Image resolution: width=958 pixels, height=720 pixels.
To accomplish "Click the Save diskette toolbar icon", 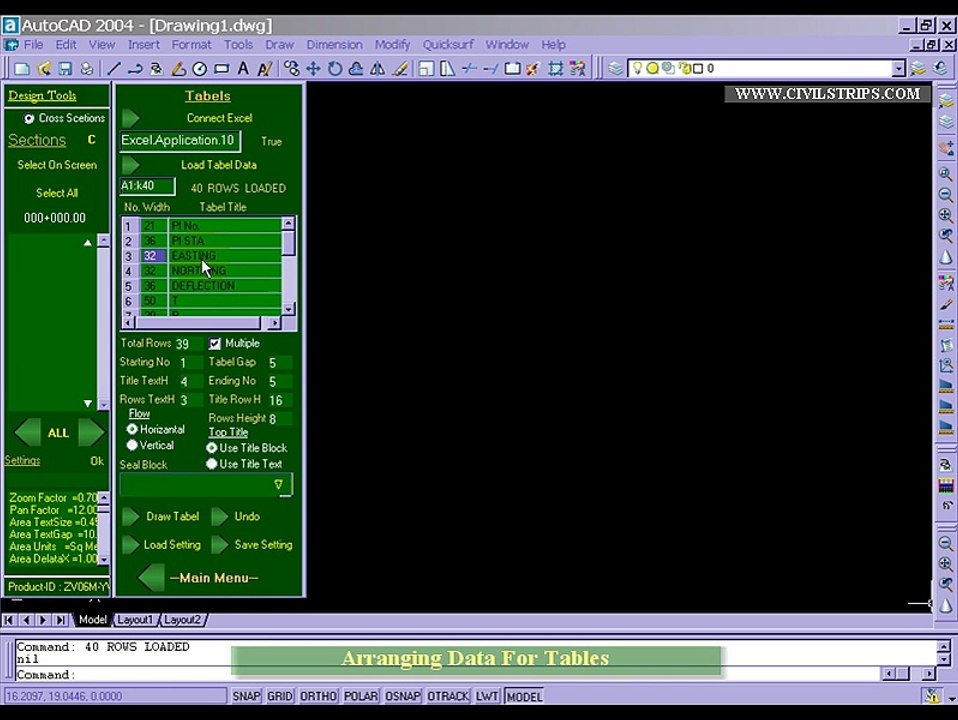I will [x=65, y=68].
